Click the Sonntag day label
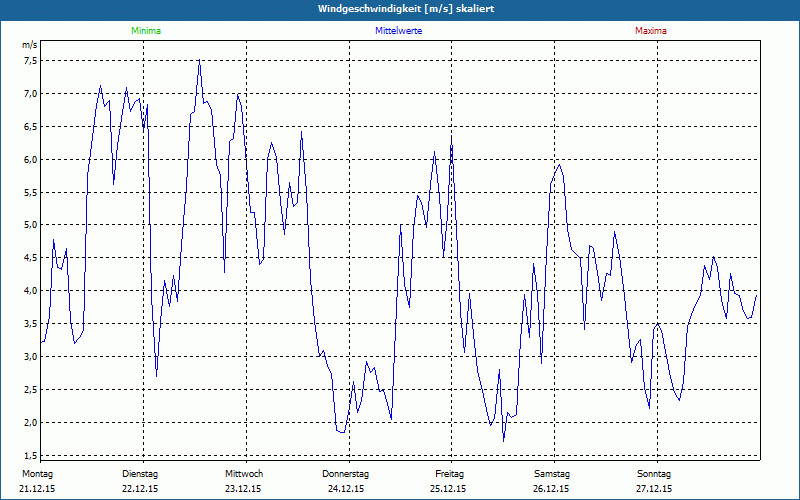Viewport: 800px width, 500px height. point(654,474)
